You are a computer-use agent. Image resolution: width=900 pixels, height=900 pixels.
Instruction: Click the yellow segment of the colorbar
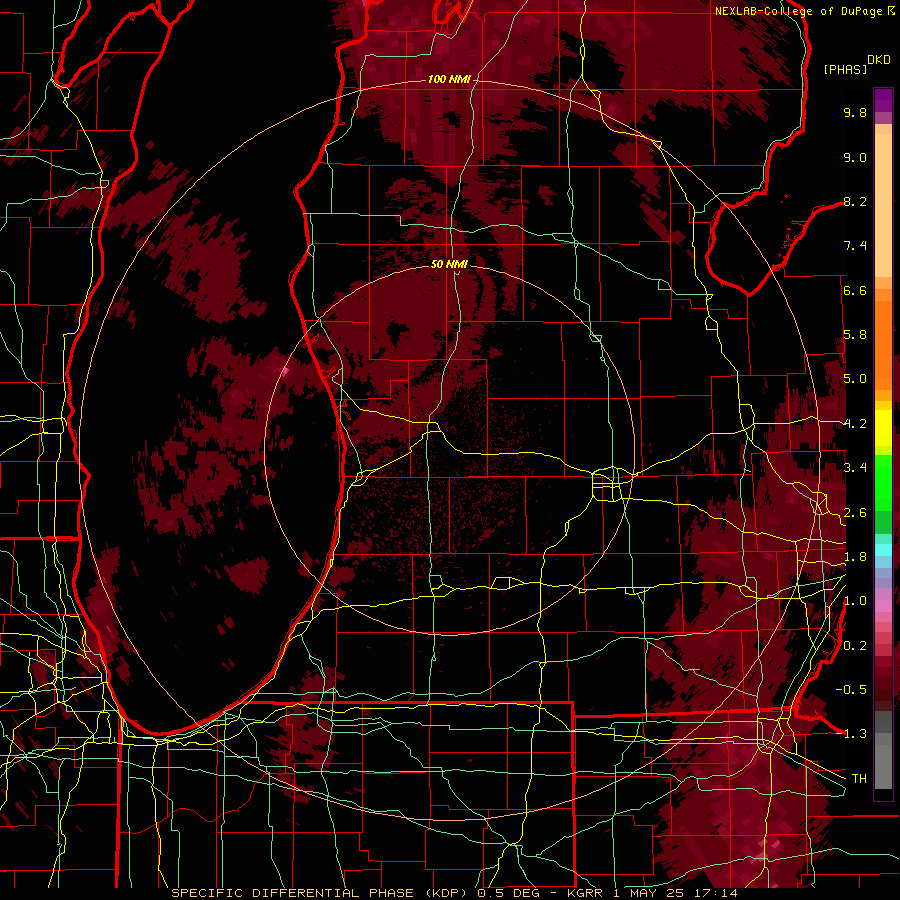[x=883, y=427]
